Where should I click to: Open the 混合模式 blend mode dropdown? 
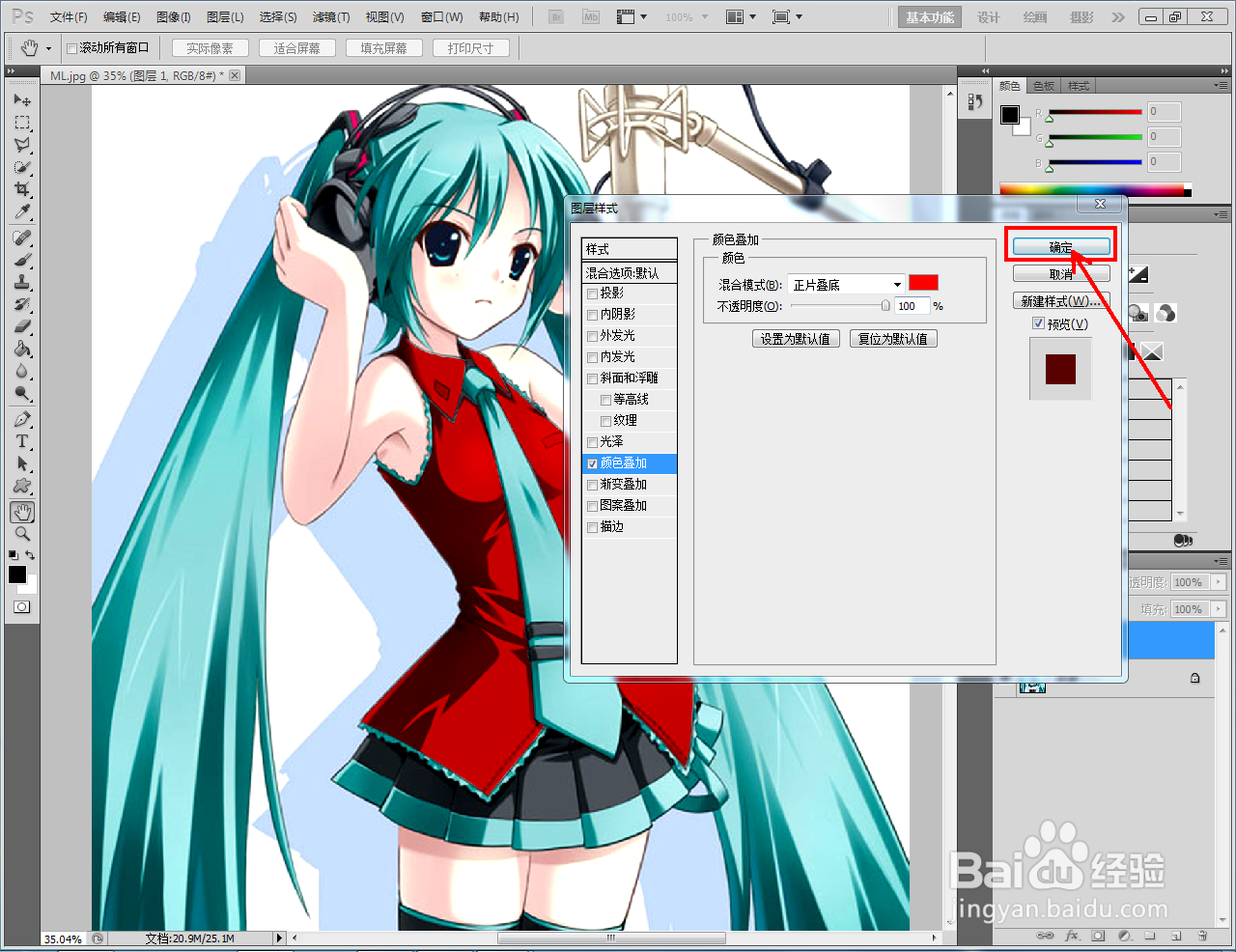click(846, 284)
